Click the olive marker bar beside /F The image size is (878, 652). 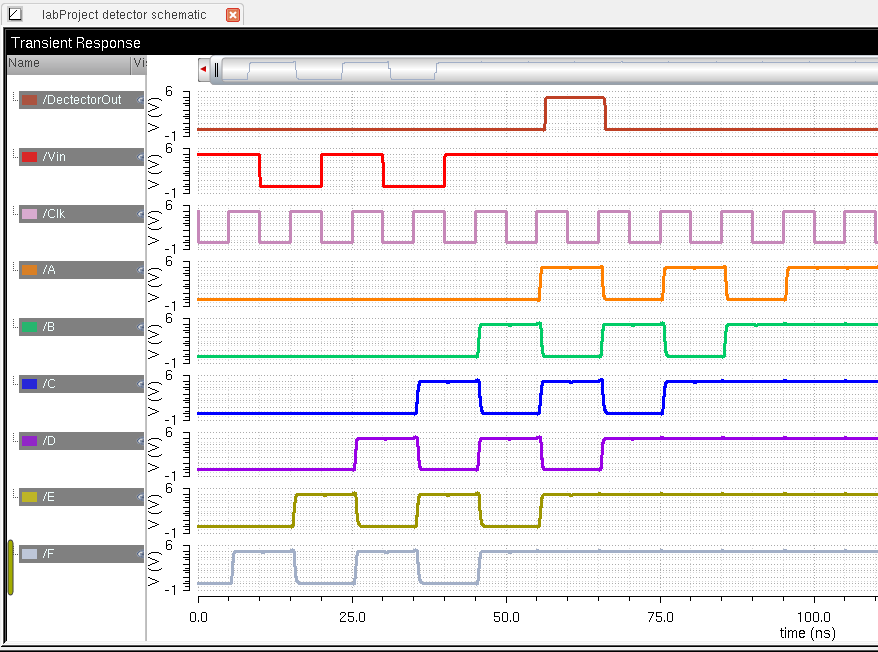point(11,567)
